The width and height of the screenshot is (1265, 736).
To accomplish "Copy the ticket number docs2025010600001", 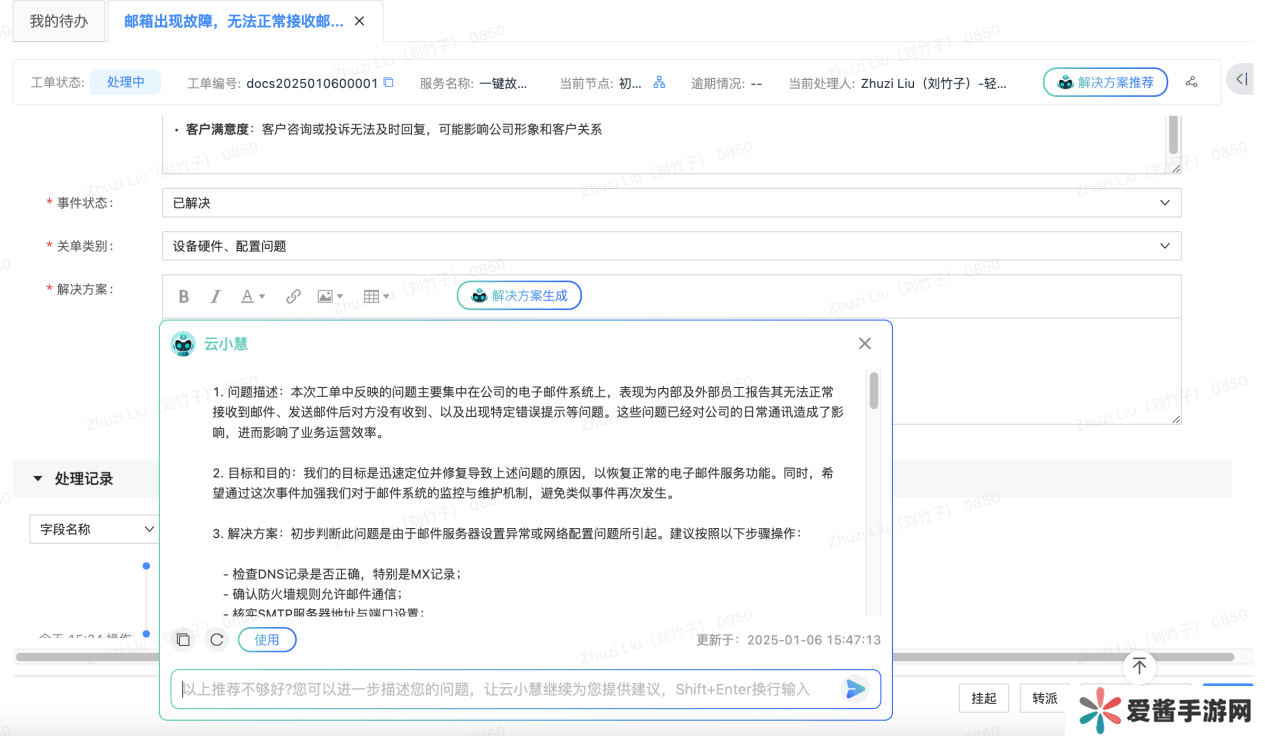I will tap(389, 83).
